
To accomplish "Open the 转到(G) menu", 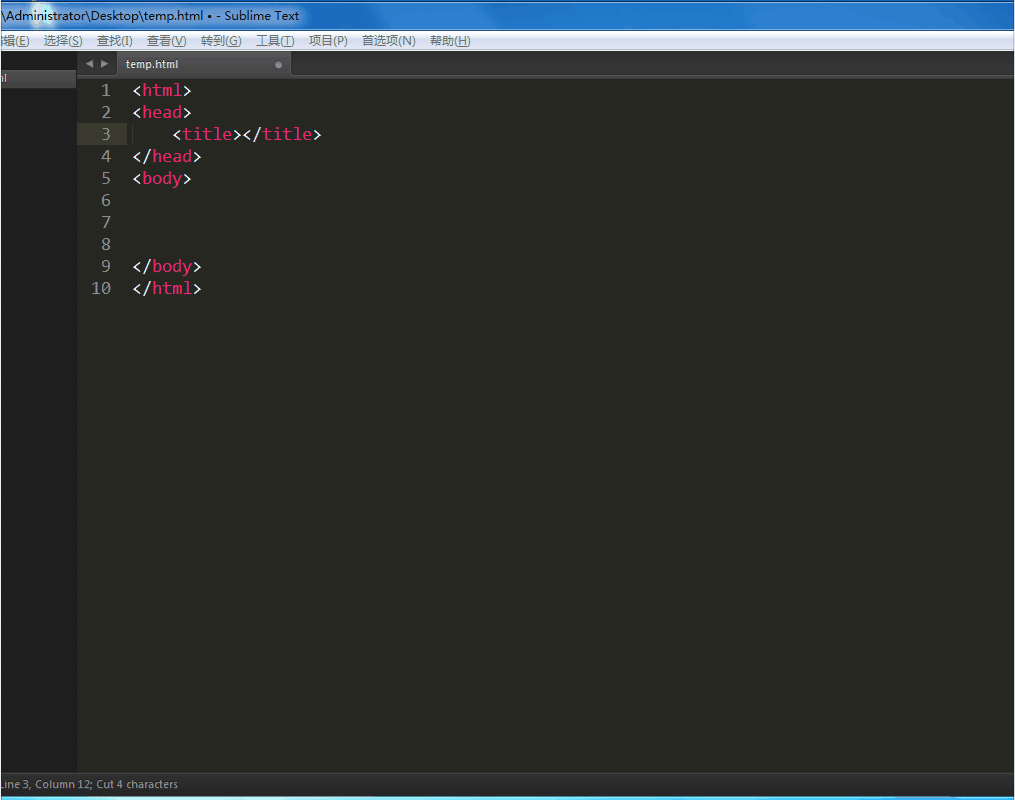I will click(221, 41).
